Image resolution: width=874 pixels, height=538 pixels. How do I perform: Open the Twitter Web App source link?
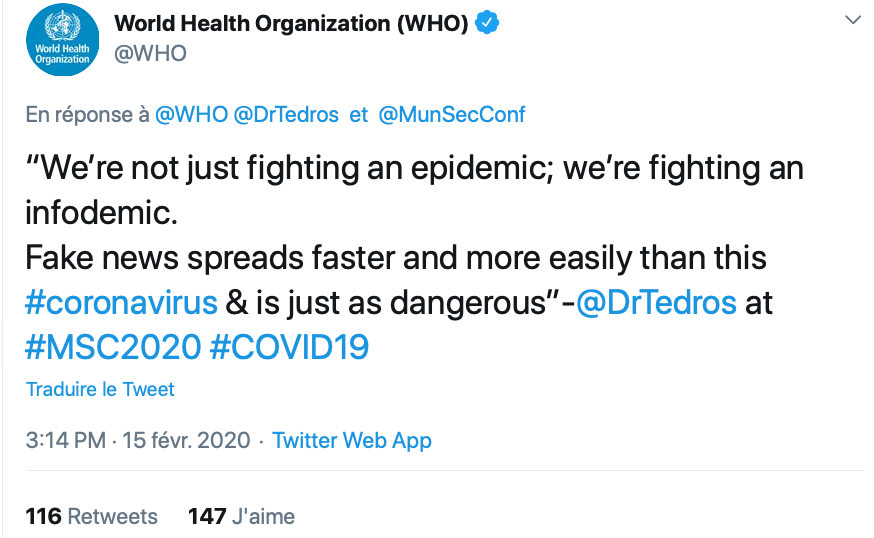[x=352, y=441]
